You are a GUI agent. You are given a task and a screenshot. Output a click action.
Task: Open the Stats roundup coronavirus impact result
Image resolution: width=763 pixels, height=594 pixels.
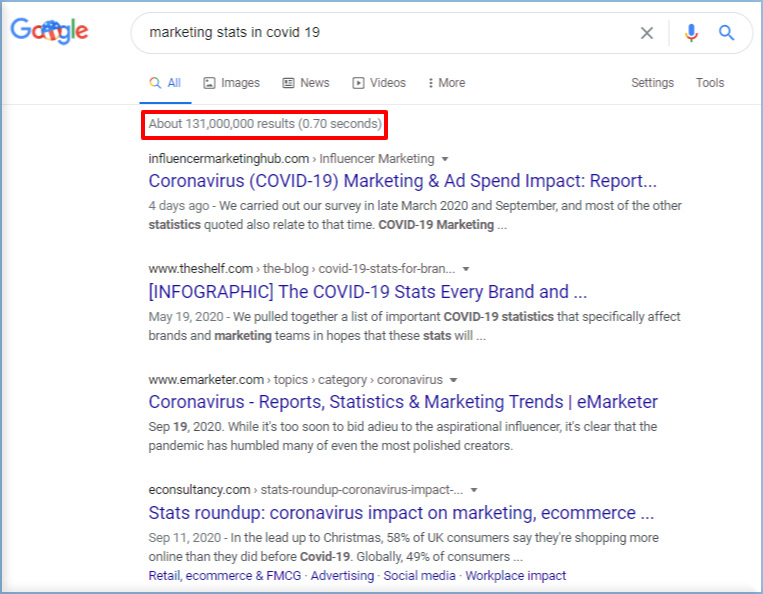tap(401, 513)
